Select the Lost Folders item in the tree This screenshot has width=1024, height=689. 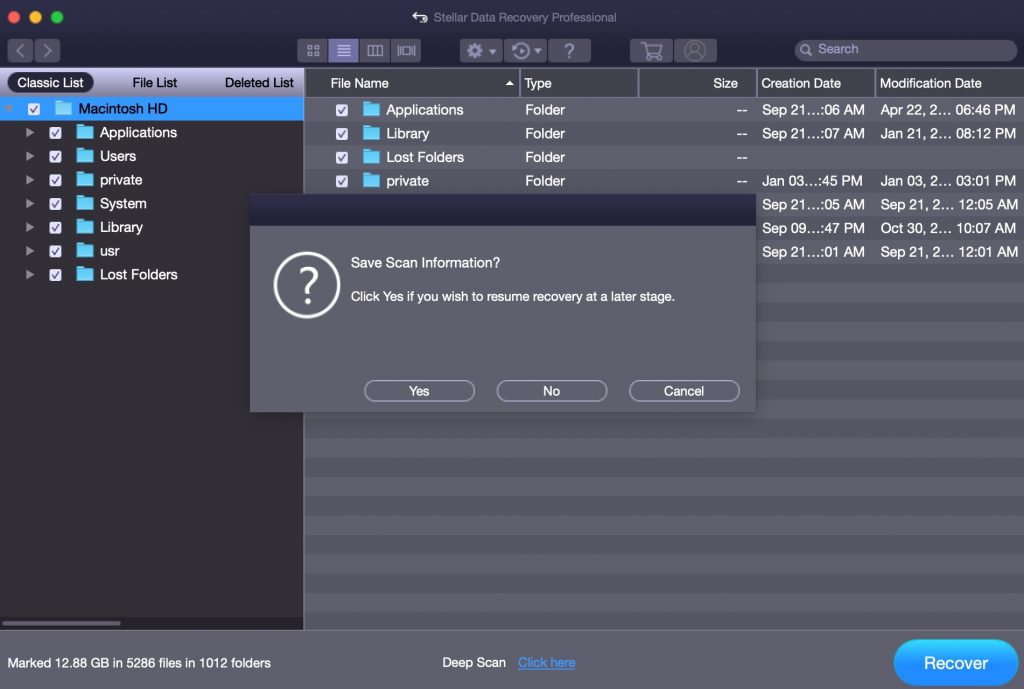coord(138,274)
